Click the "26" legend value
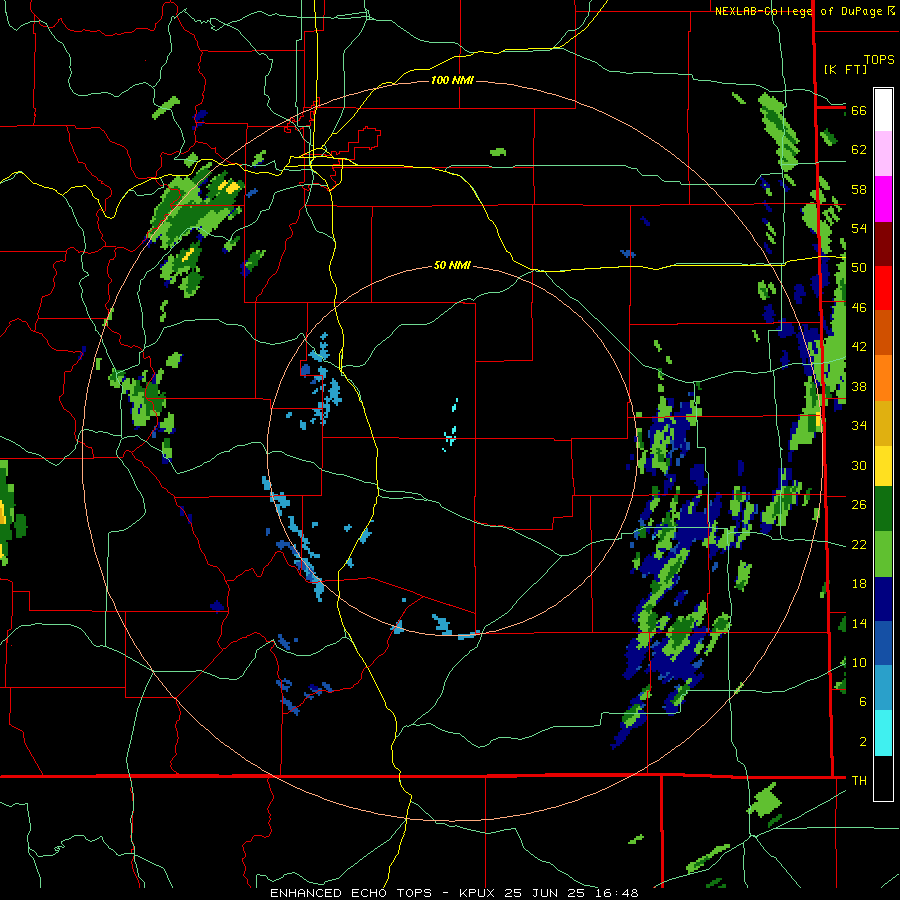This screenshot has height=900, width=900. tap(859, 505)
